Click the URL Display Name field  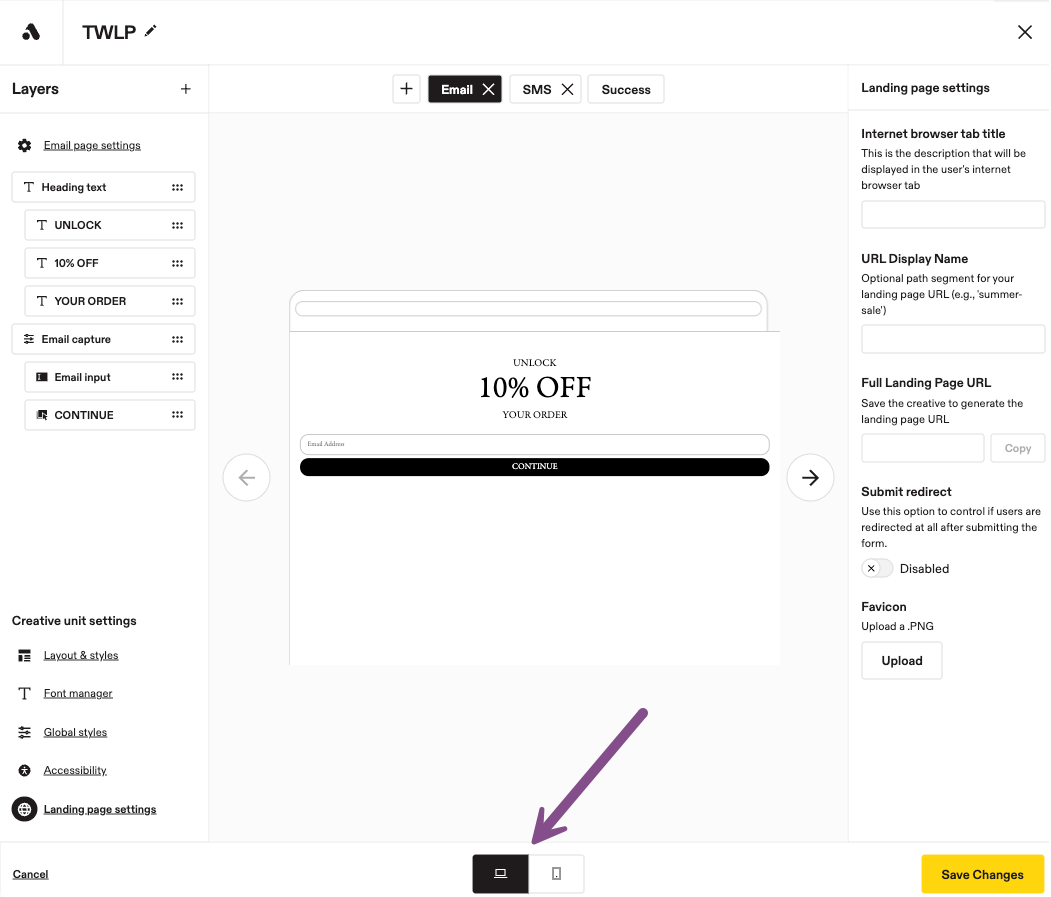pos(952,339)
